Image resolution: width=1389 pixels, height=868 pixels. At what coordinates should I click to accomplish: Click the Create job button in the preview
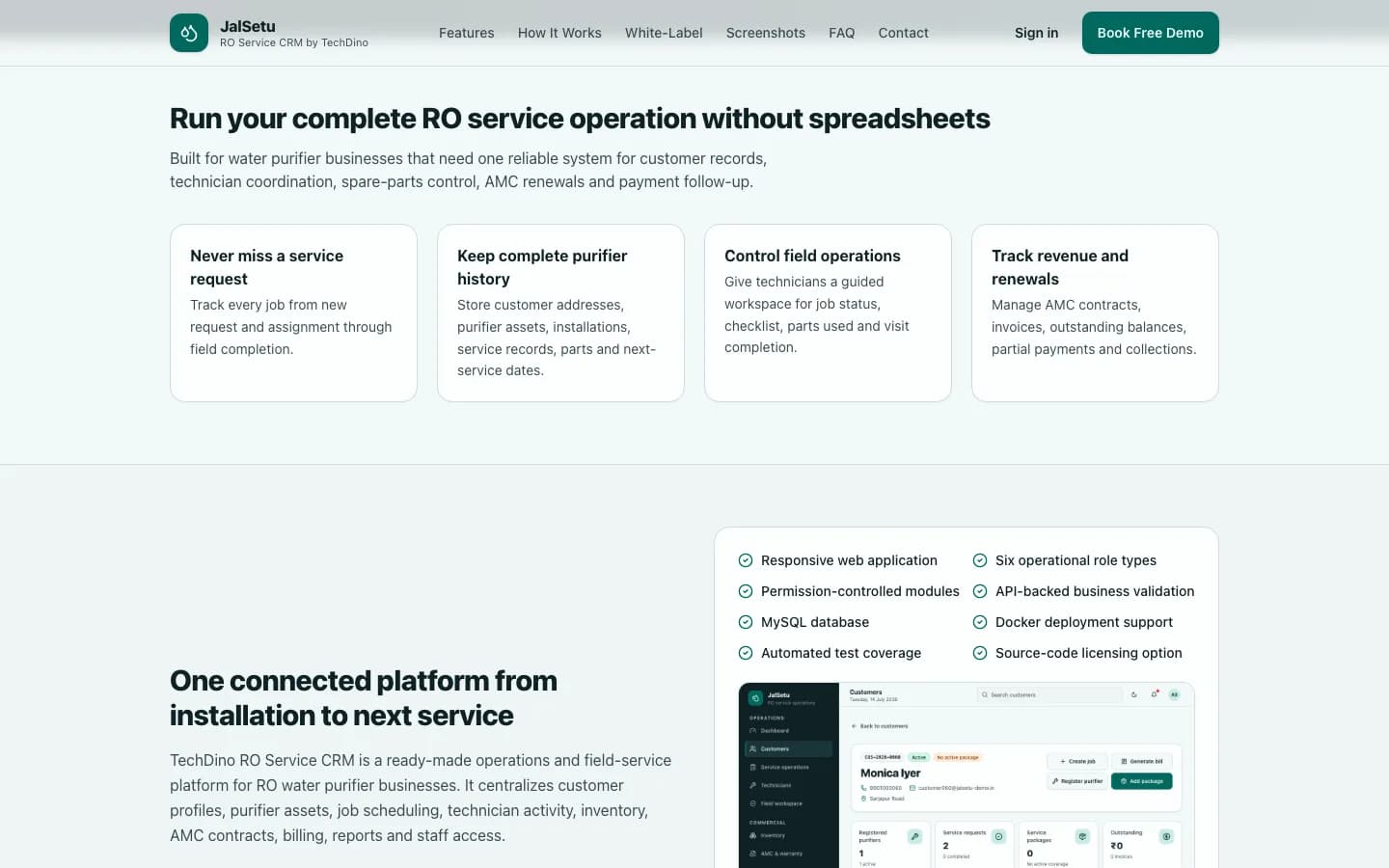[x=1077, y=761]
